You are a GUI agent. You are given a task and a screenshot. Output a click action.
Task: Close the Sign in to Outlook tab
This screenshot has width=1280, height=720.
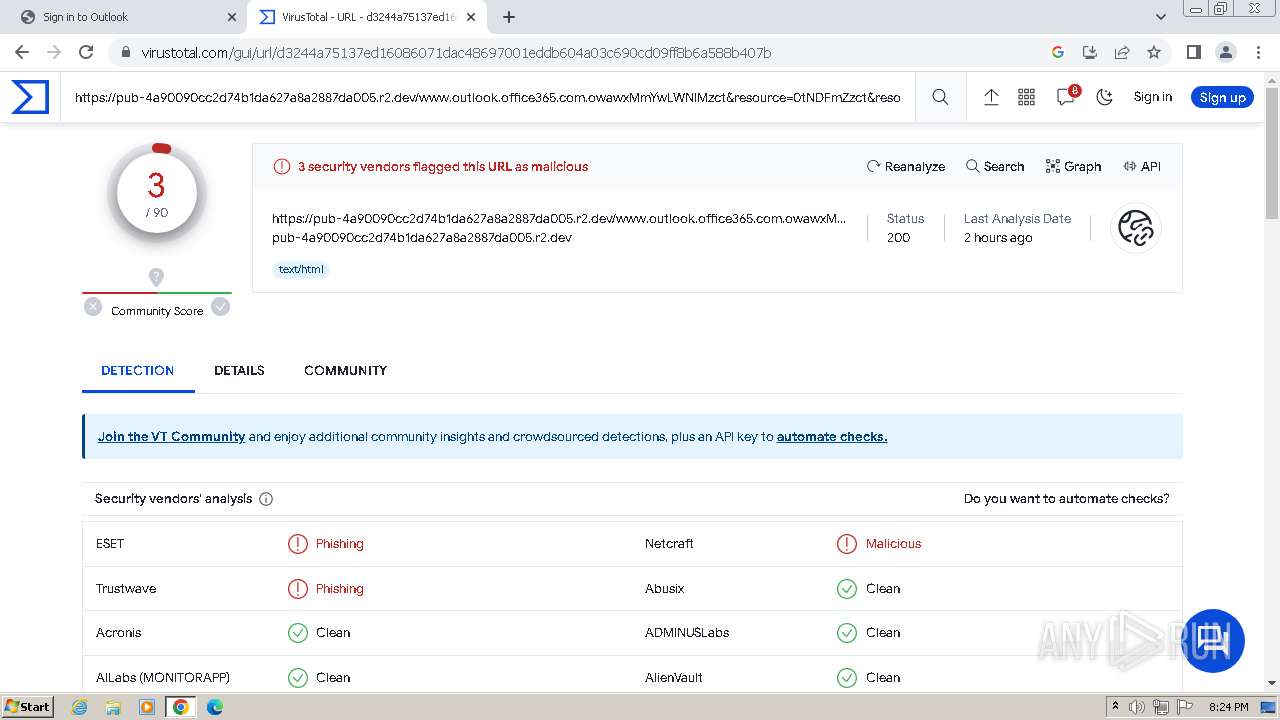point(232,17)
